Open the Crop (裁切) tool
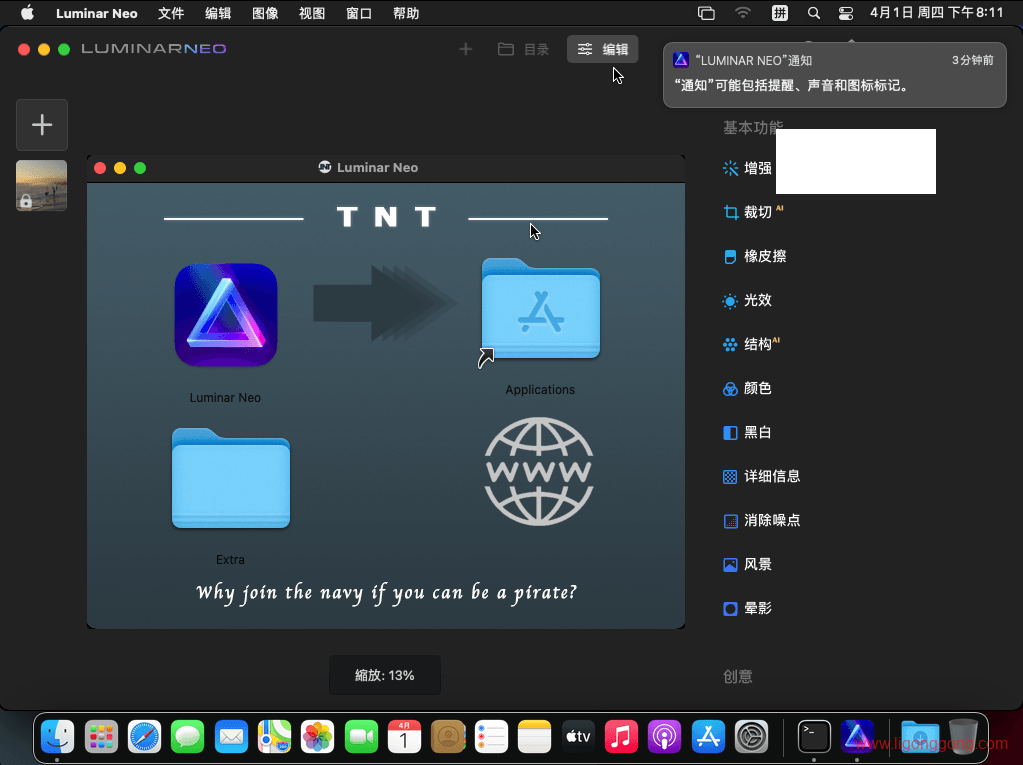Viewport: 1023px width, 765px height. tap(753, 212)
